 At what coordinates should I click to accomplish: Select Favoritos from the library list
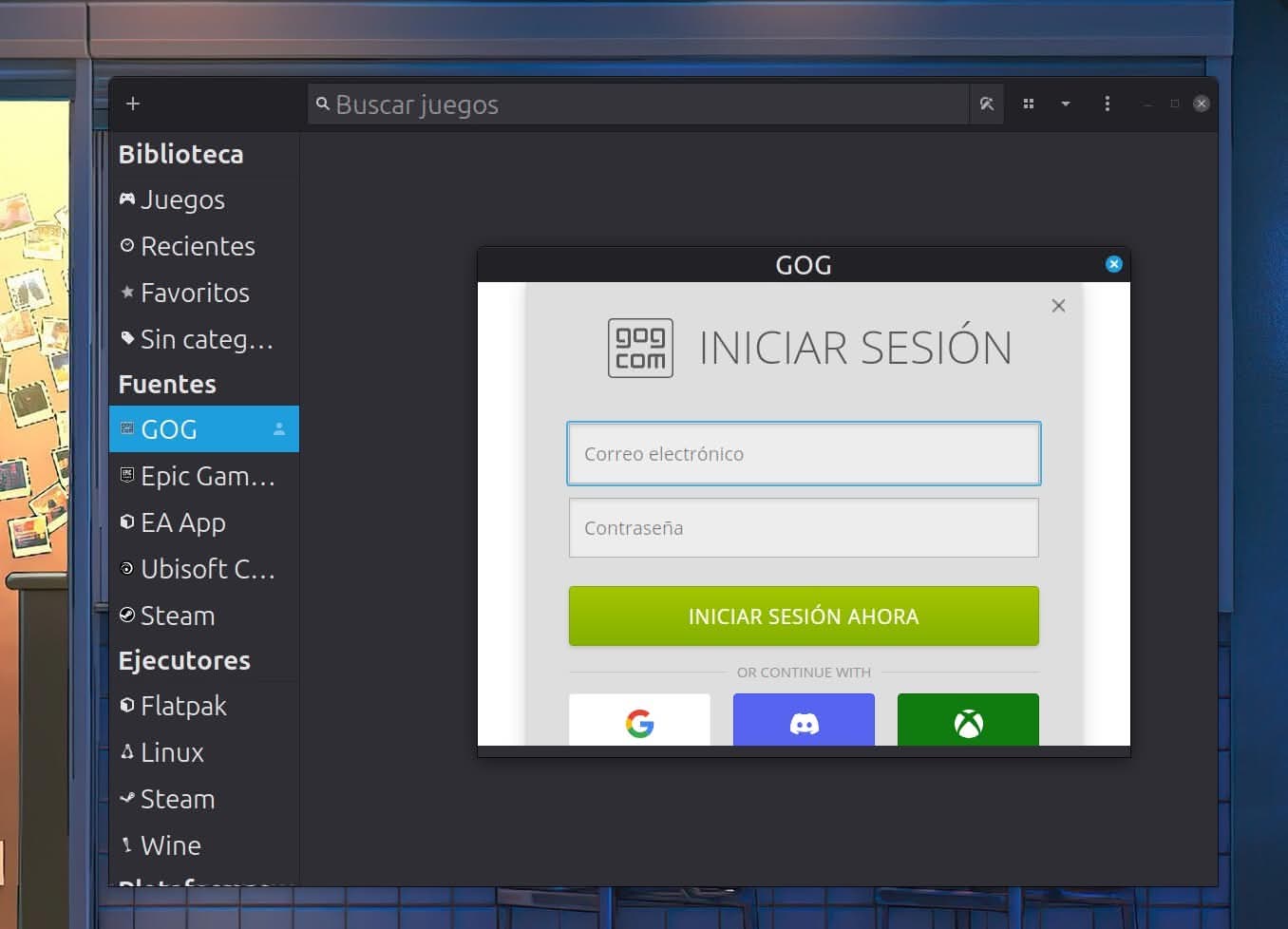(x=195, y=293)
